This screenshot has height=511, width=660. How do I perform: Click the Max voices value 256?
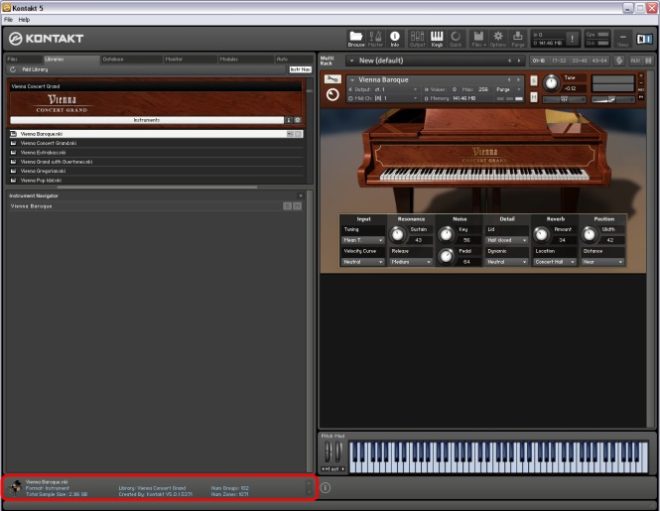pyautogui.click(x=483, y=90)
